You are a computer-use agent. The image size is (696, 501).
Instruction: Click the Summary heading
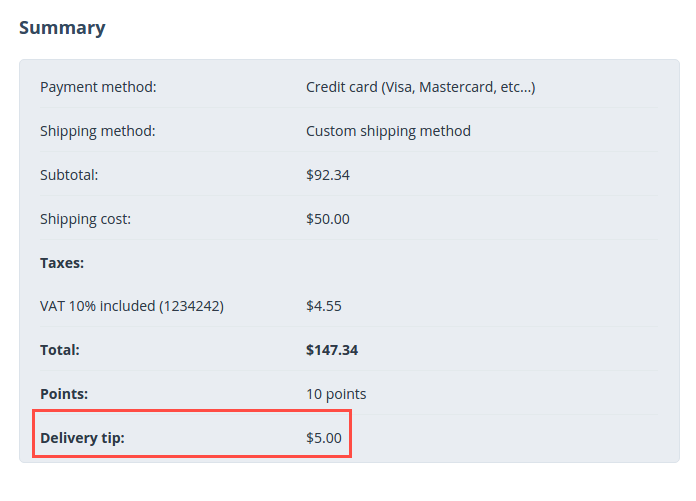point(62,28)
